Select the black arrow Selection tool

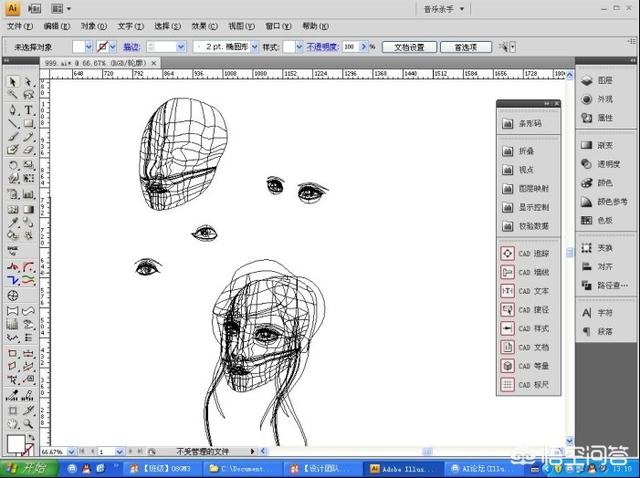pos(13,82)
